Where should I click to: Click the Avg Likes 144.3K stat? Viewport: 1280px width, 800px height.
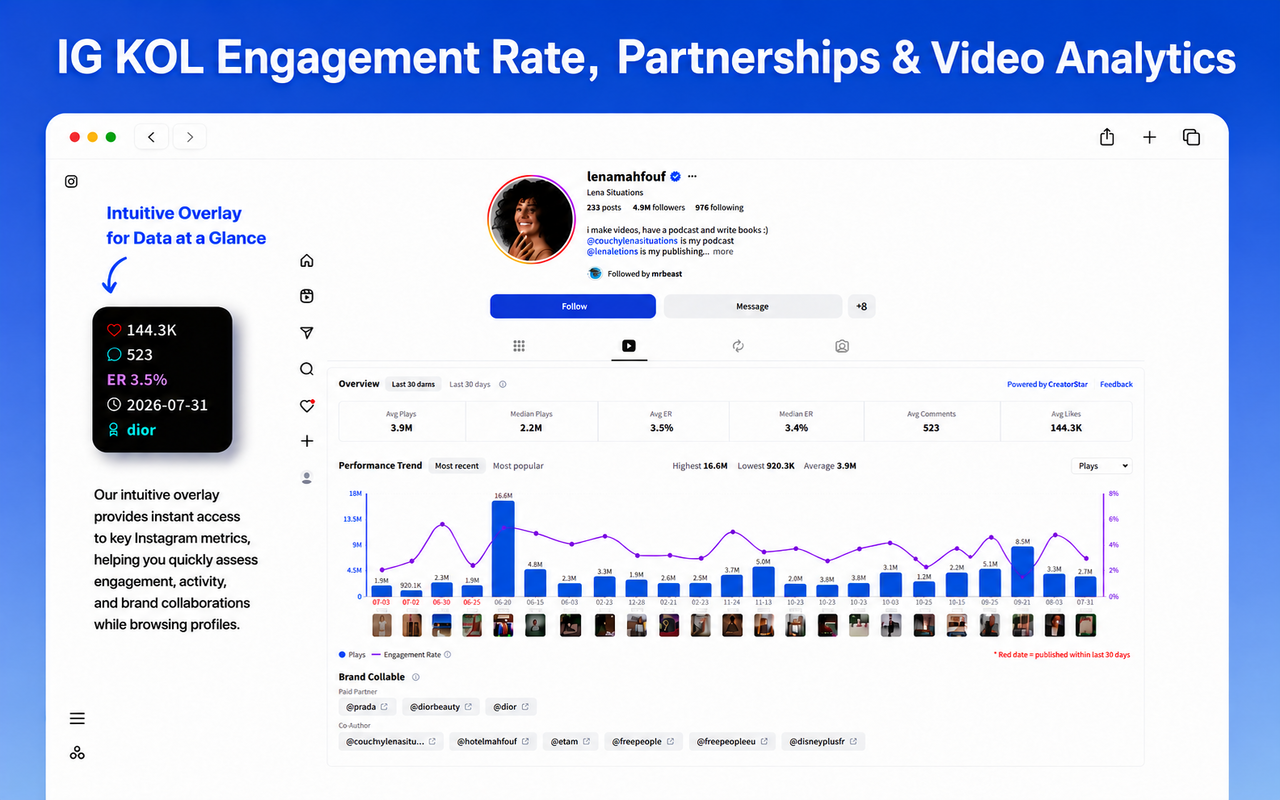click(1066, 421)
